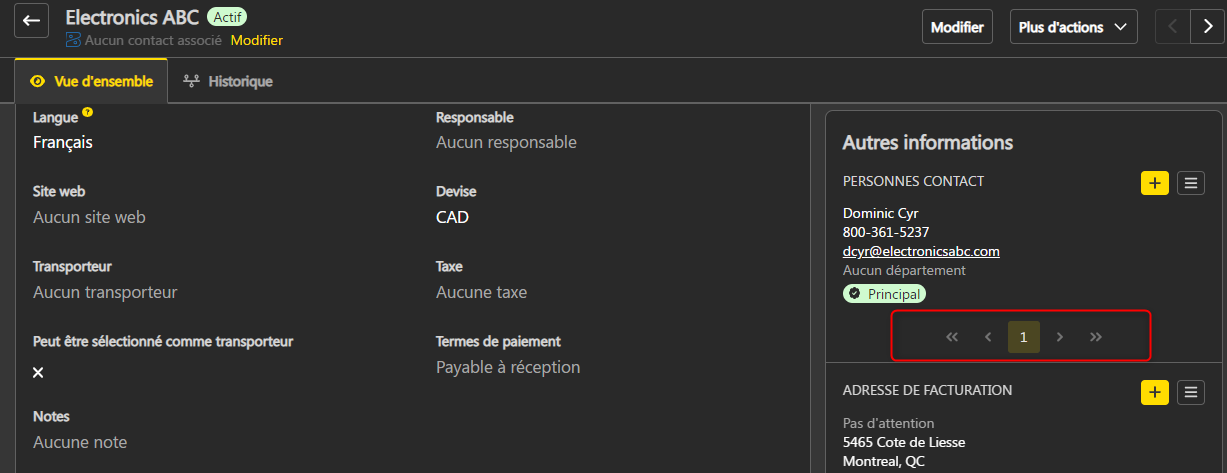
Task: Open the contact persons list menu
Action: pyautogui.click(x=1190, y=183)
